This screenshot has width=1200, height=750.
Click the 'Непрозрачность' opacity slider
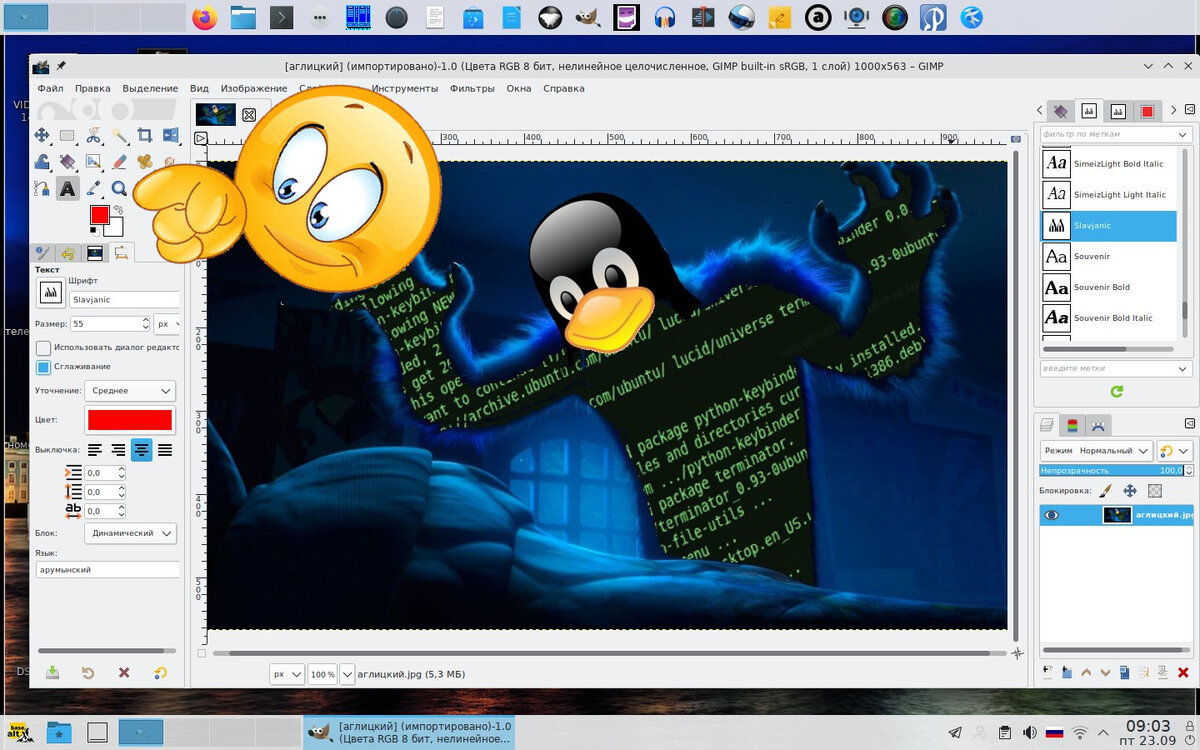click(x=1110, y=470)
